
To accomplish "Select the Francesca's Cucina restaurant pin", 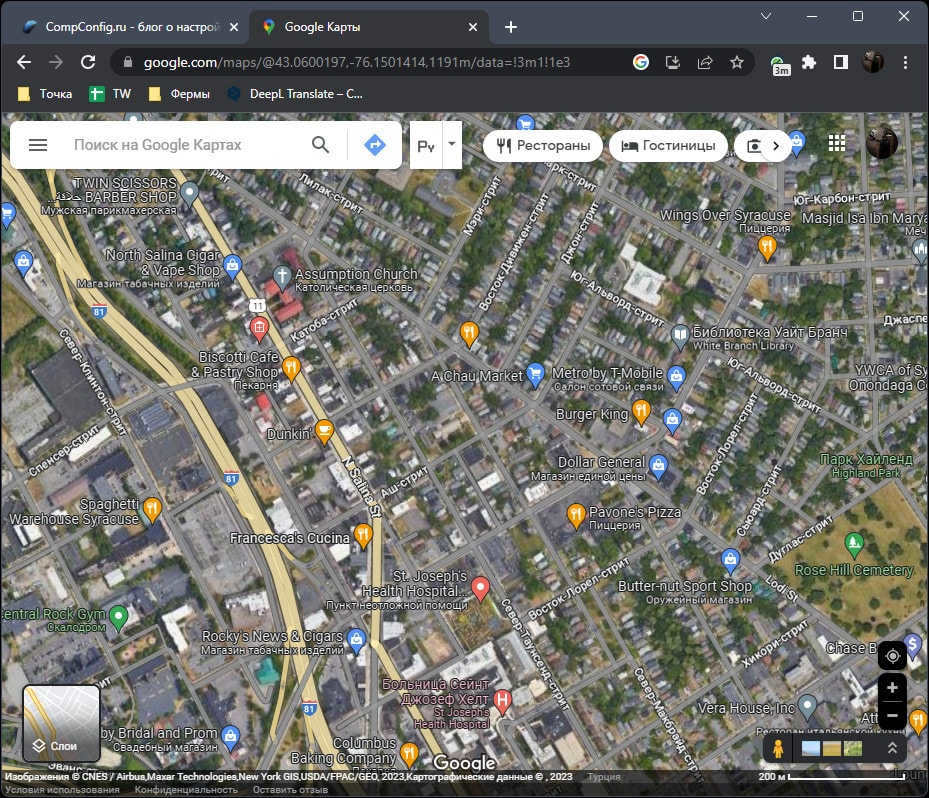I will click(x=363, y=536).
